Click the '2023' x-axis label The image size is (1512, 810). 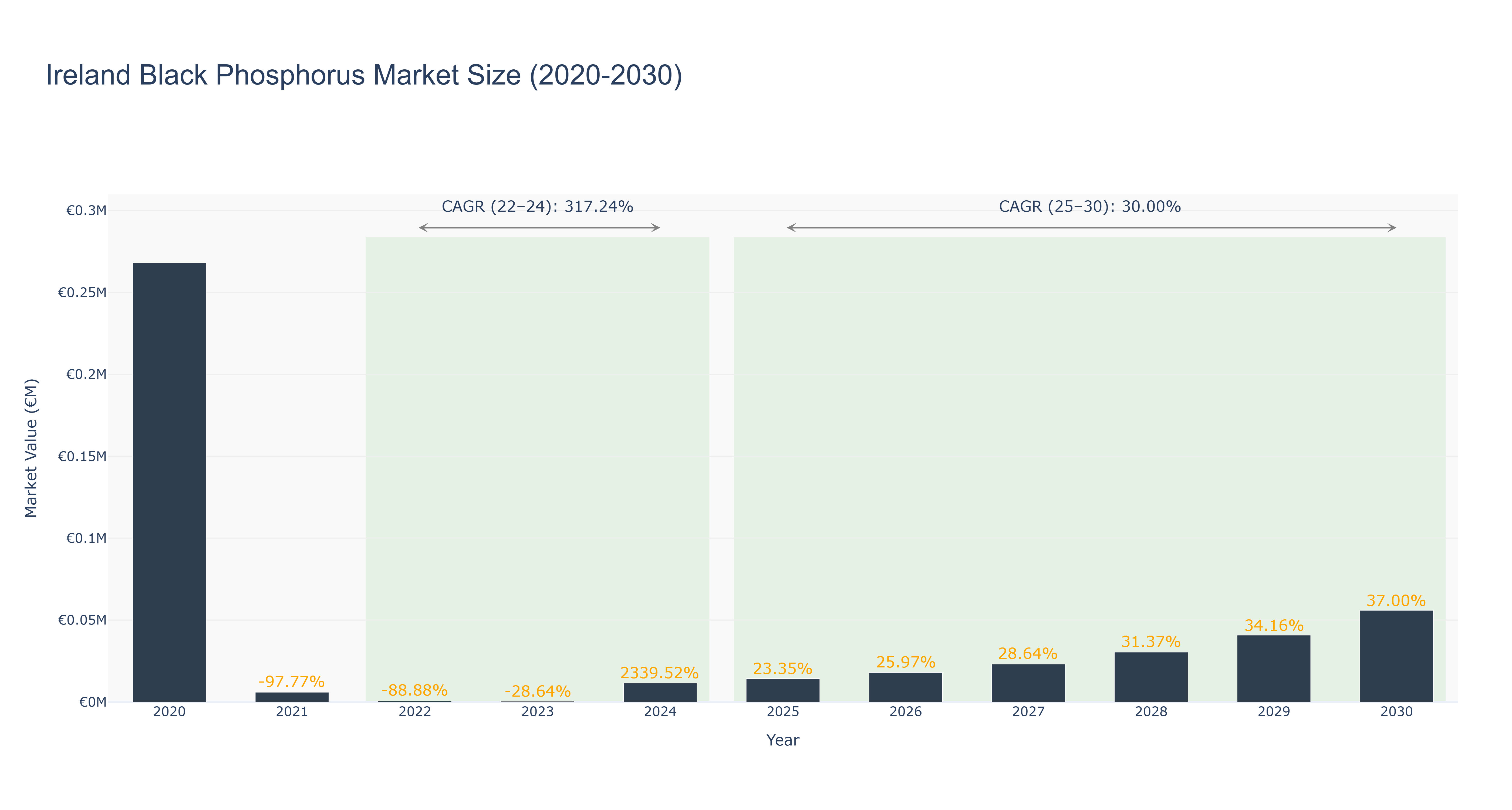coord(538,712)
